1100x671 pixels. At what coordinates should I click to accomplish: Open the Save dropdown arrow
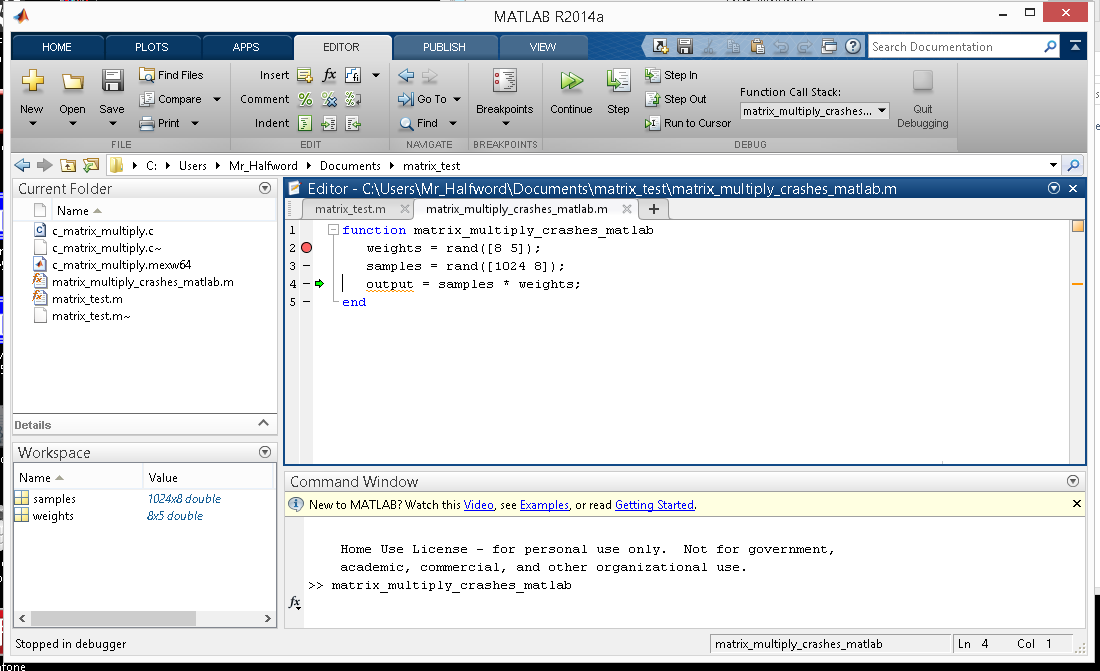pyautogui.click(x=112, y=124)
